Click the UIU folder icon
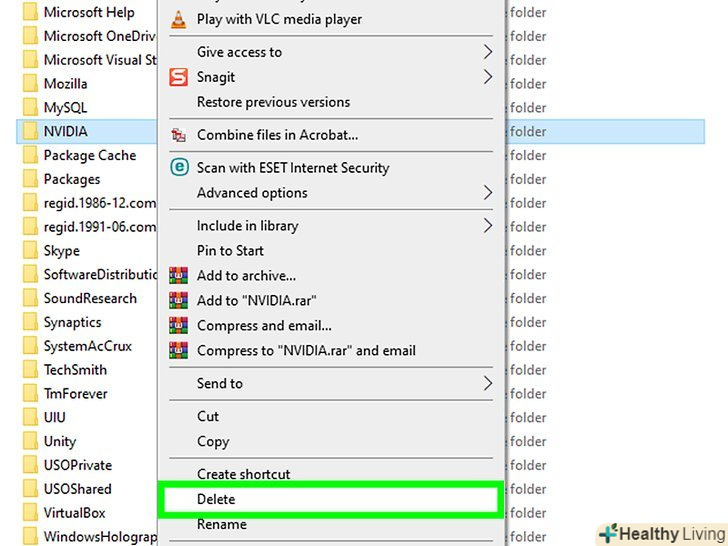The width and height of the screenshot is (728, 546). tap(30, 417)
